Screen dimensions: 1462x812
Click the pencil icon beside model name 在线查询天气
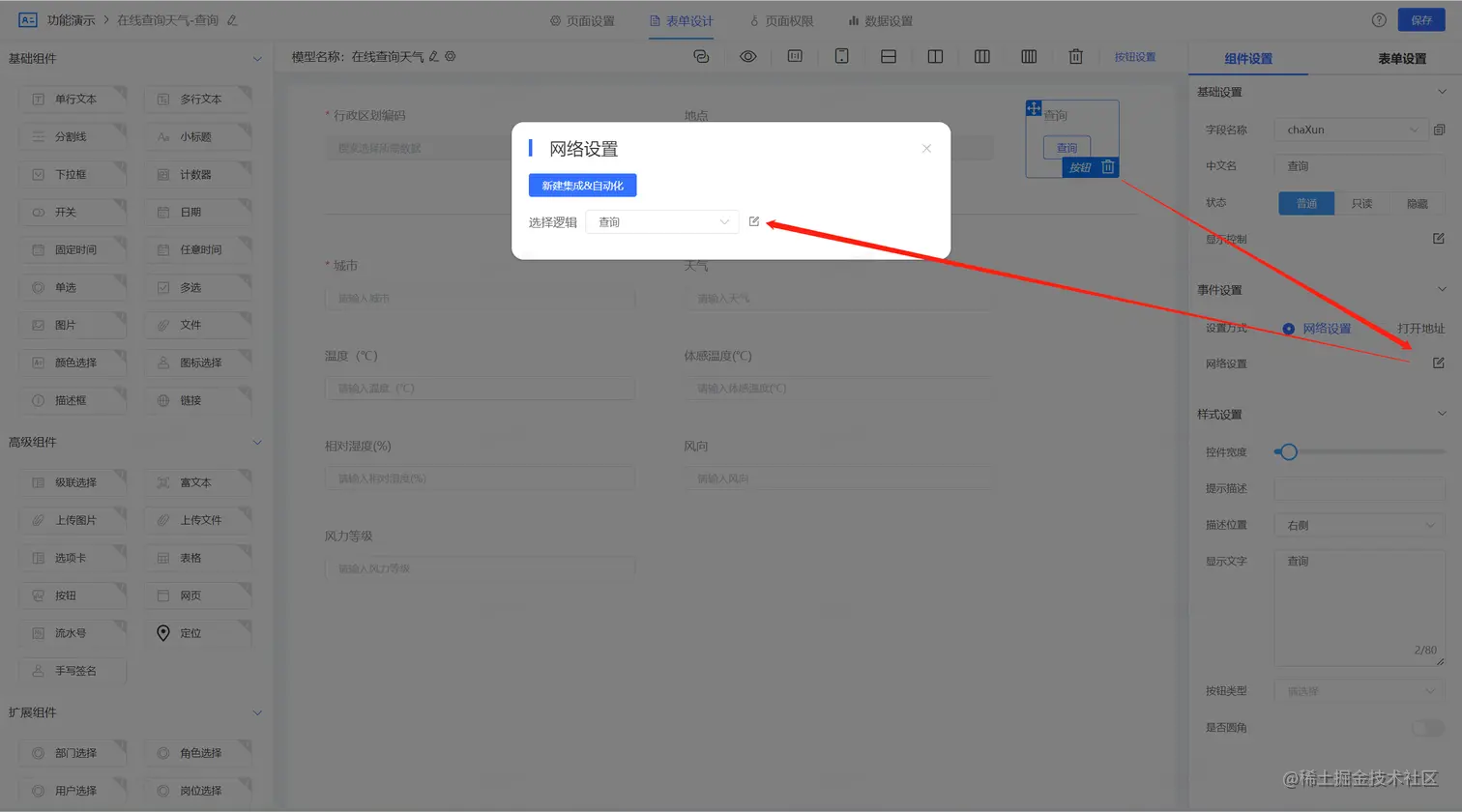434,57
